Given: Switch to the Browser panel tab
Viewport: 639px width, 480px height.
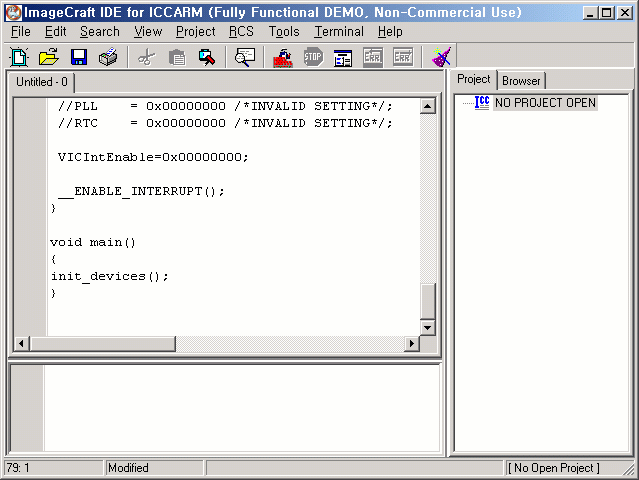Looking at the screenshot, I should [x=521, y=81].
